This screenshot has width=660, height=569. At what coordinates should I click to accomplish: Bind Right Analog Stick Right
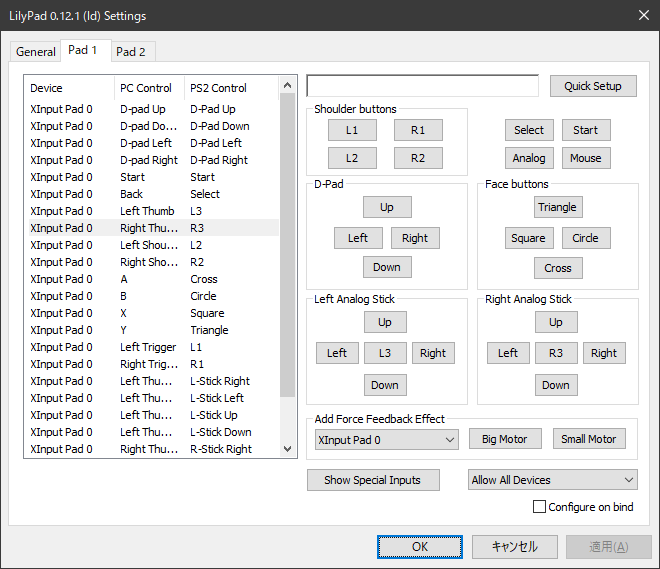pyautogui.click(x=604, y=353)
